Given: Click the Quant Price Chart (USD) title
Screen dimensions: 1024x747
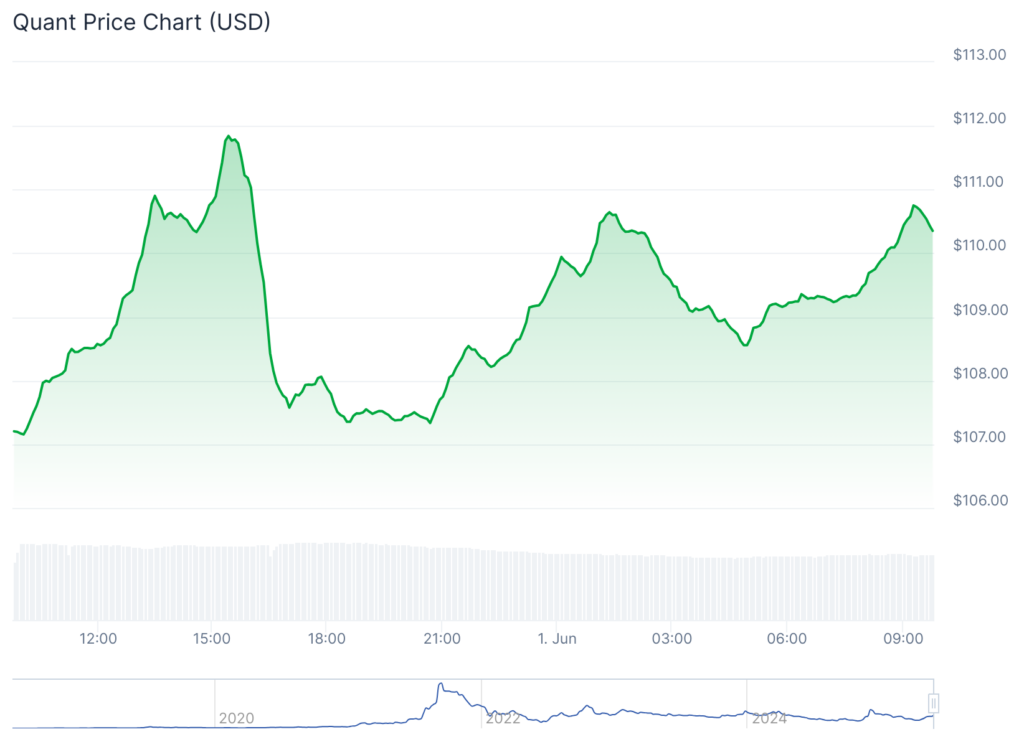Looking at the screenshot, I should point(141,22).
